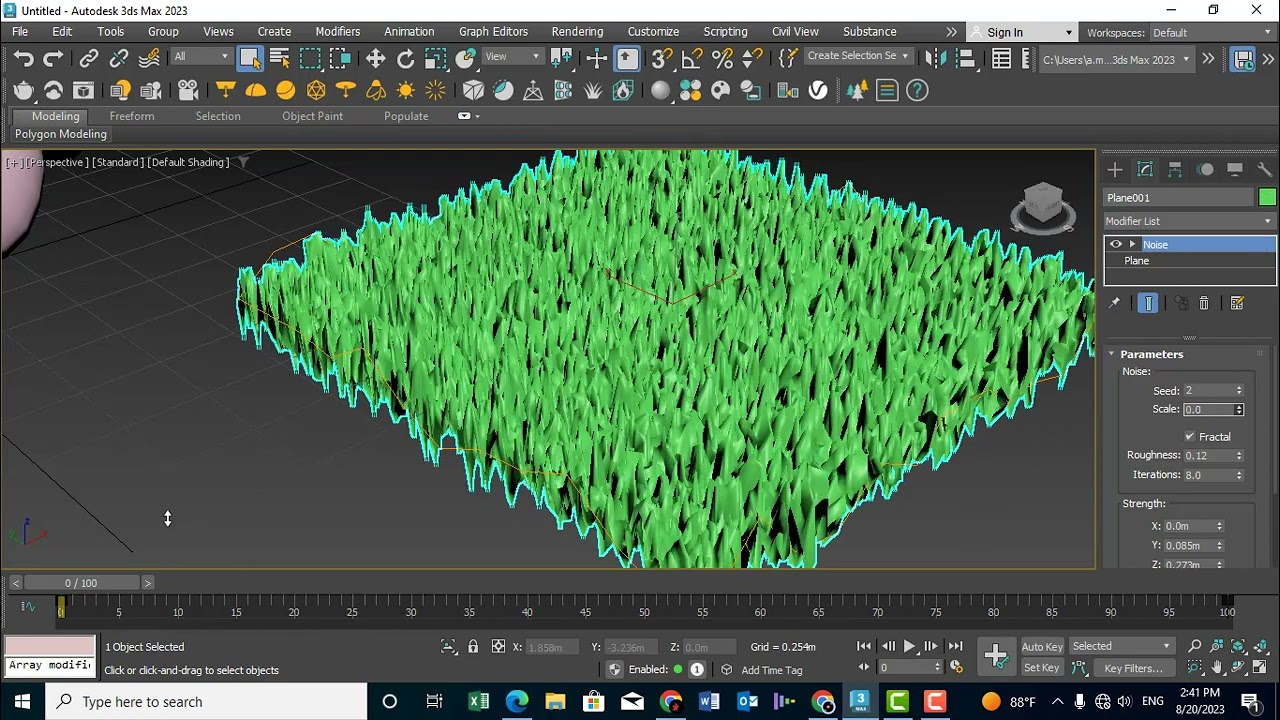The width and height of the screenshot is (1280, 720).
Task: Click the 0 / 100 time slider
Action: point(81,583)
